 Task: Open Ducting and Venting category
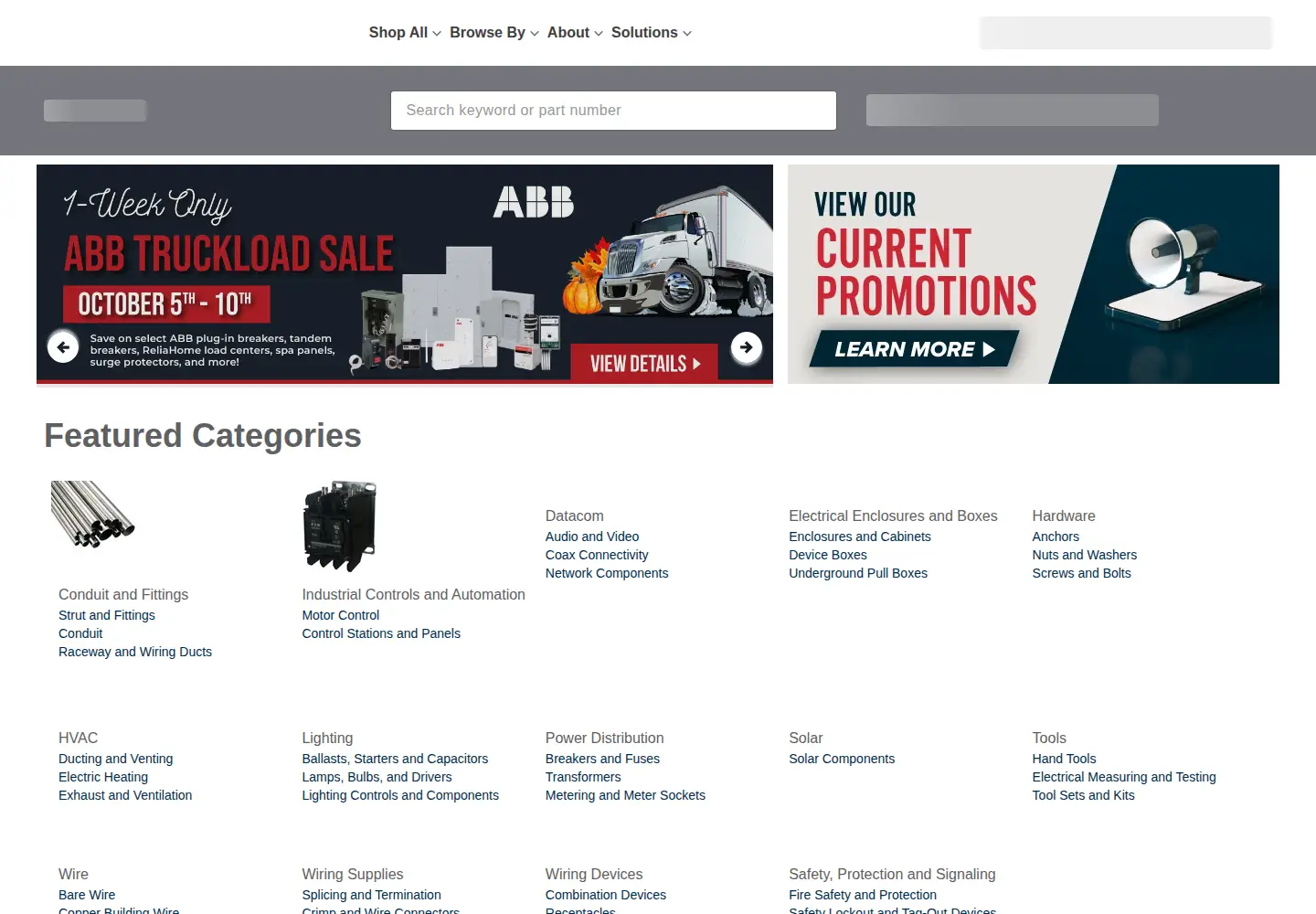click(x=115, y=759)
